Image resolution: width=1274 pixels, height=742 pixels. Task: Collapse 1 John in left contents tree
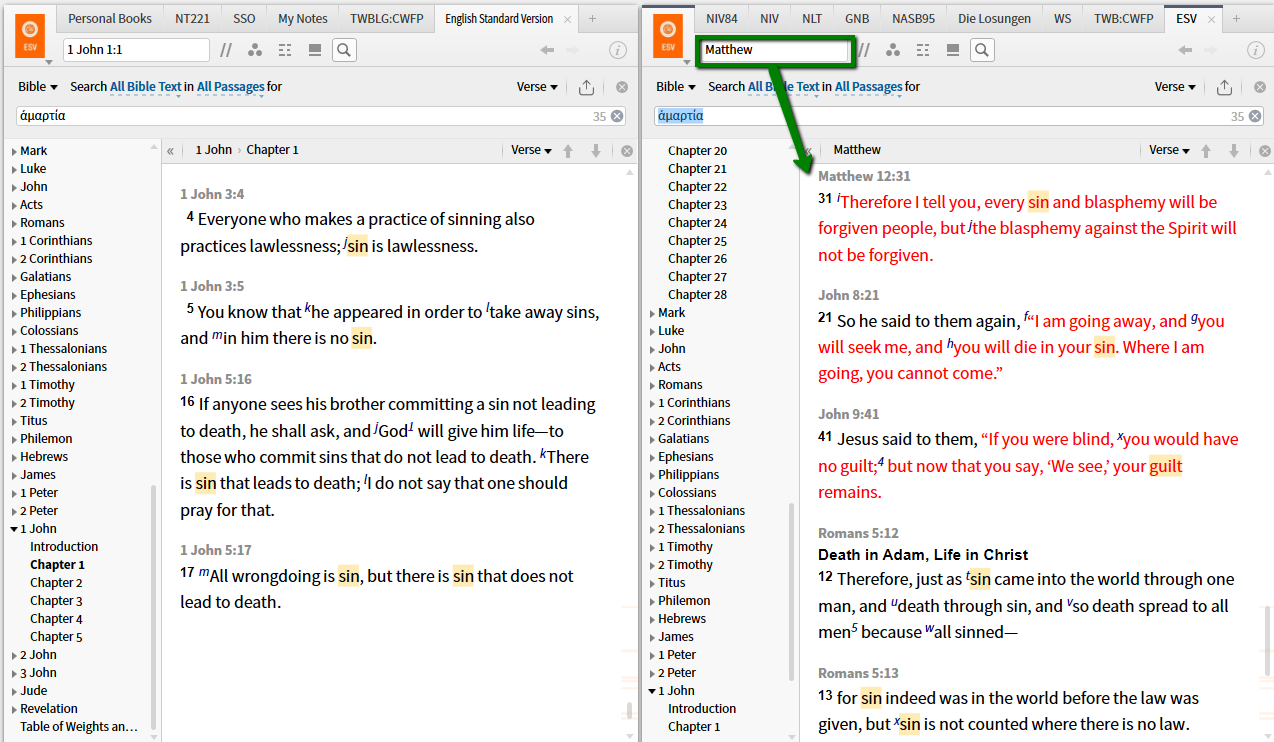[x=14, y=529]
